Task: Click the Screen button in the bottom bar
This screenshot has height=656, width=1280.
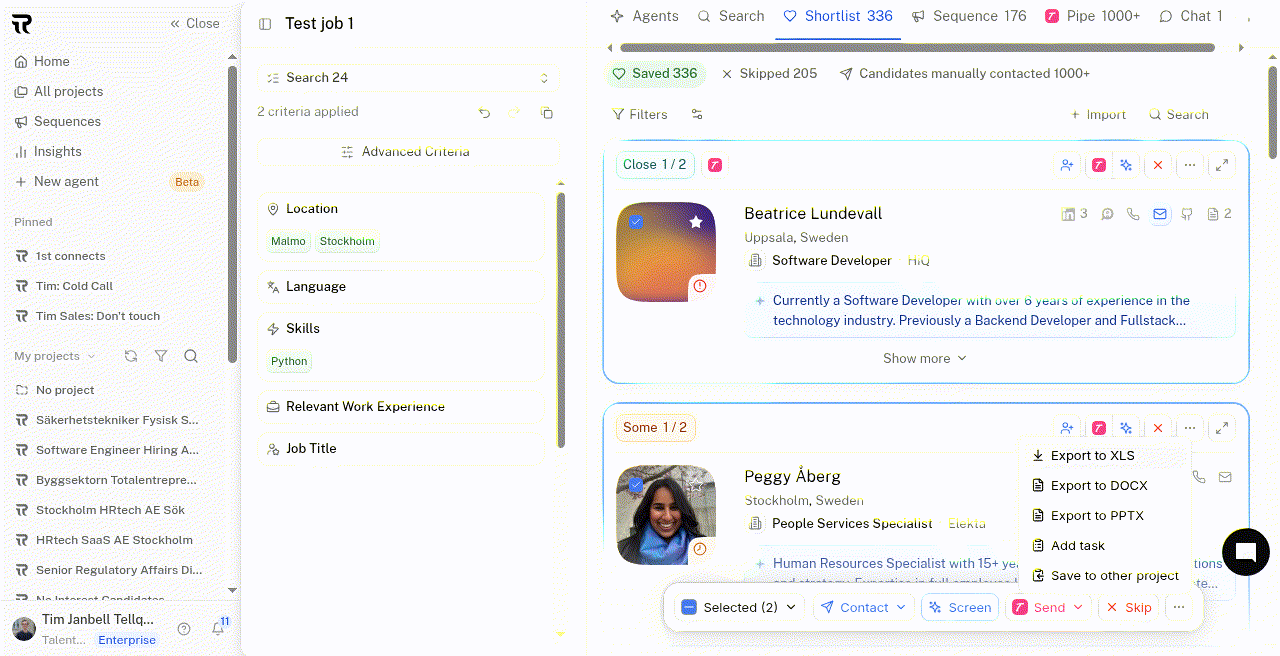Action: 960,607
